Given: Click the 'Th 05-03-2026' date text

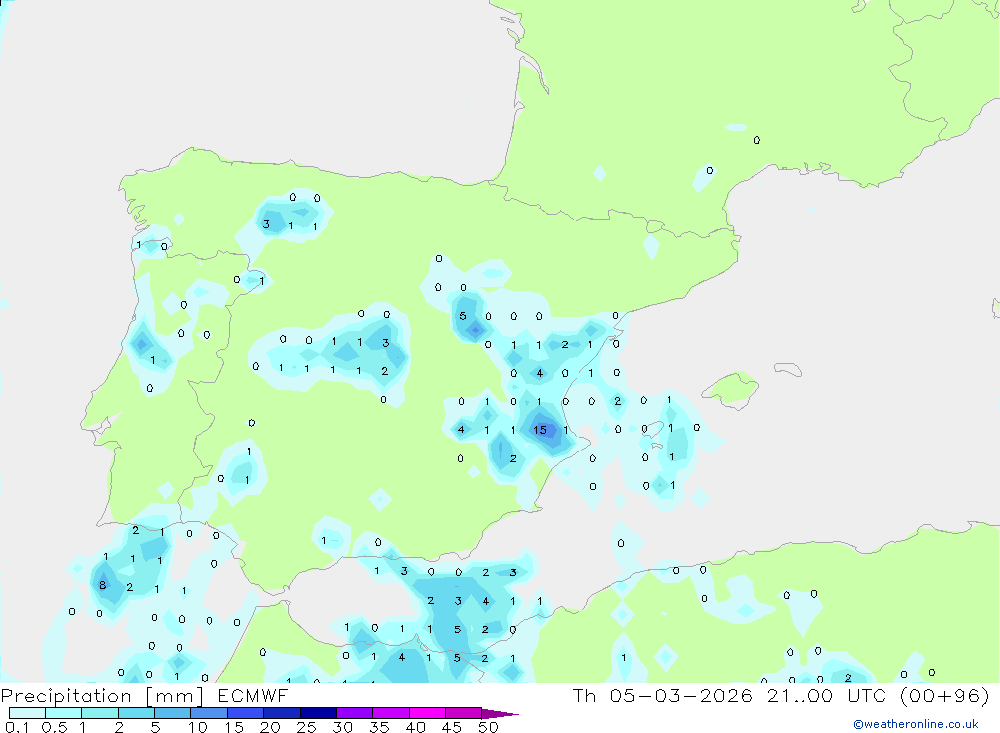Looking at the screenshot, I should tap(663, 695).
